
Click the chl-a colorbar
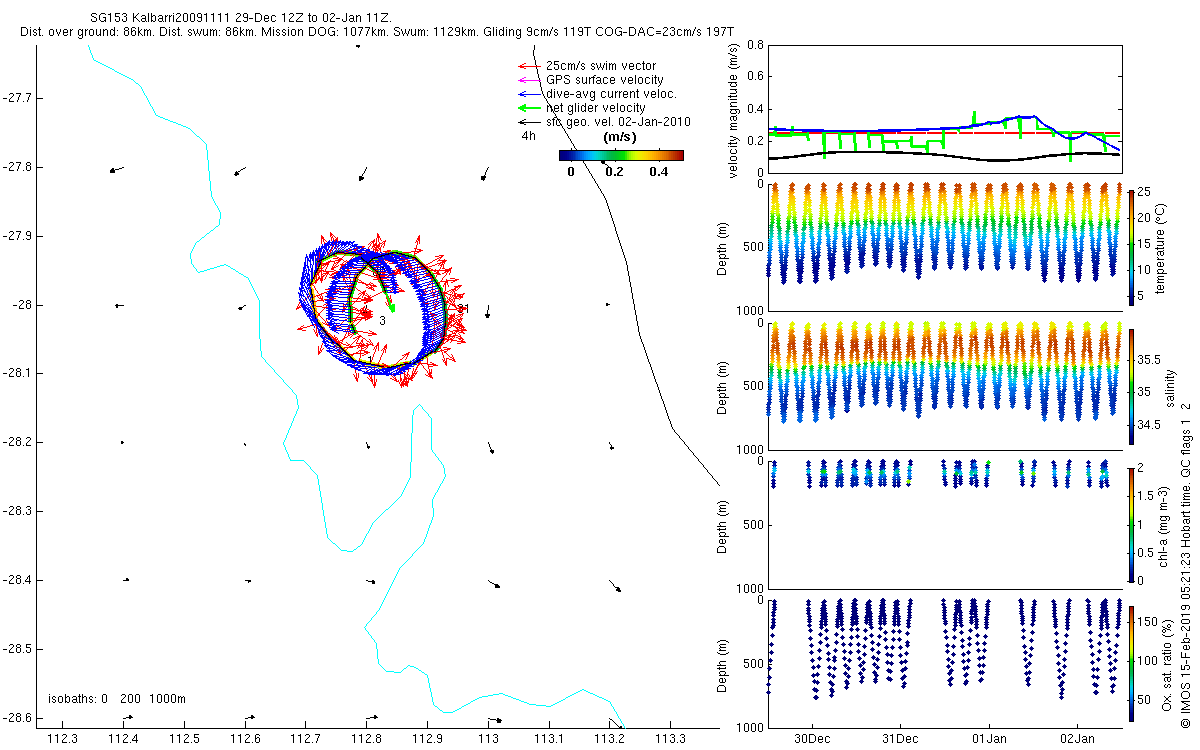click(1131, 525)
